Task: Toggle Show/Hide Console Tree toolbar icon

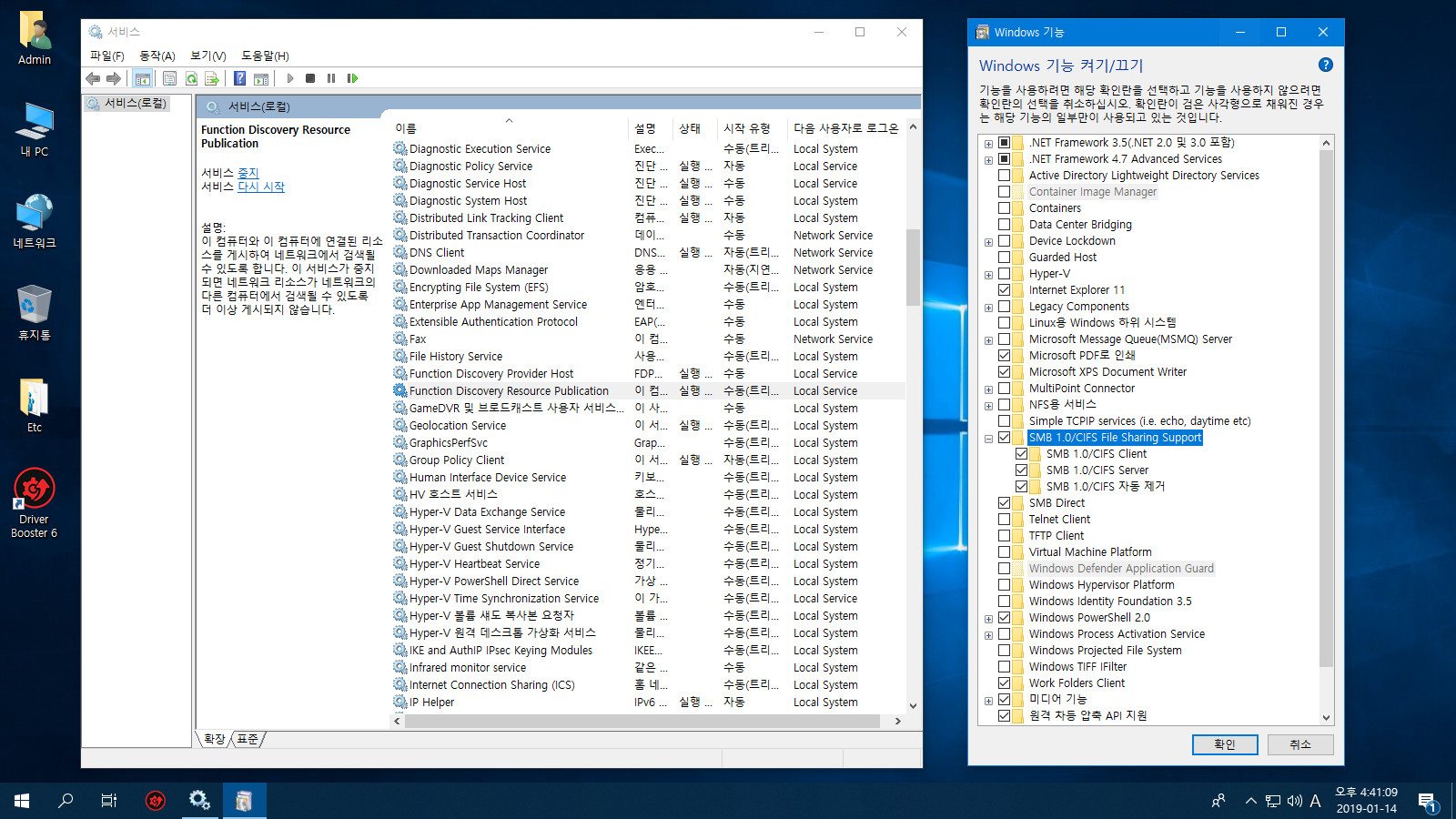Action: point(143,78)
